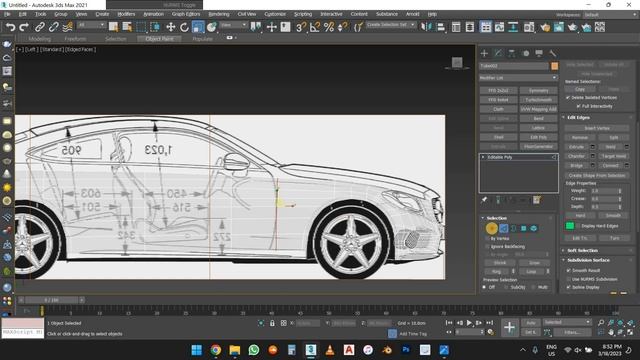Viewport: 640px width, 360px height.
Task: Click Create Shape From Selection button
Action: coord(597,176)
